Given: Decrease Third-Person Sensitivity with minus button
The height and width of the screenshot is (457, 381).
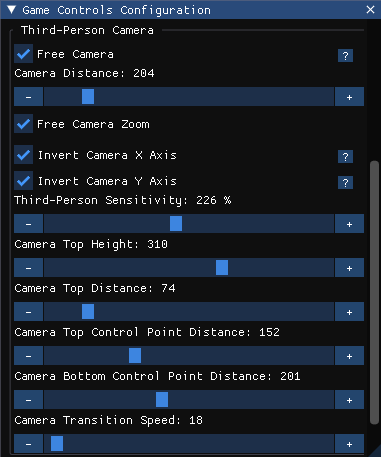Looking at the screenshot, I should pos(28,224).
